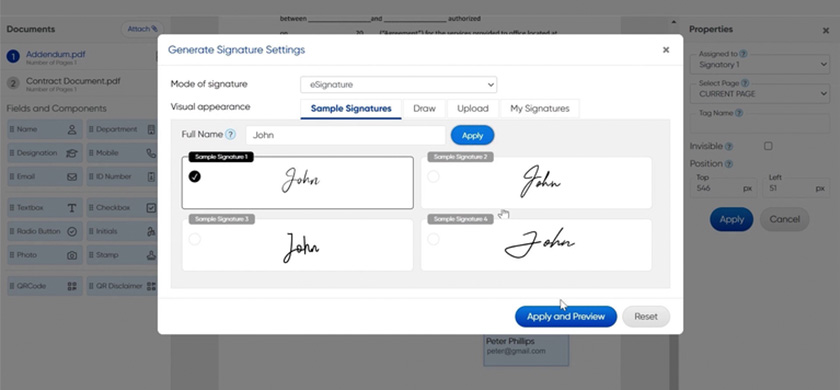Open the Mode of signature dropdown

[399, 85]
